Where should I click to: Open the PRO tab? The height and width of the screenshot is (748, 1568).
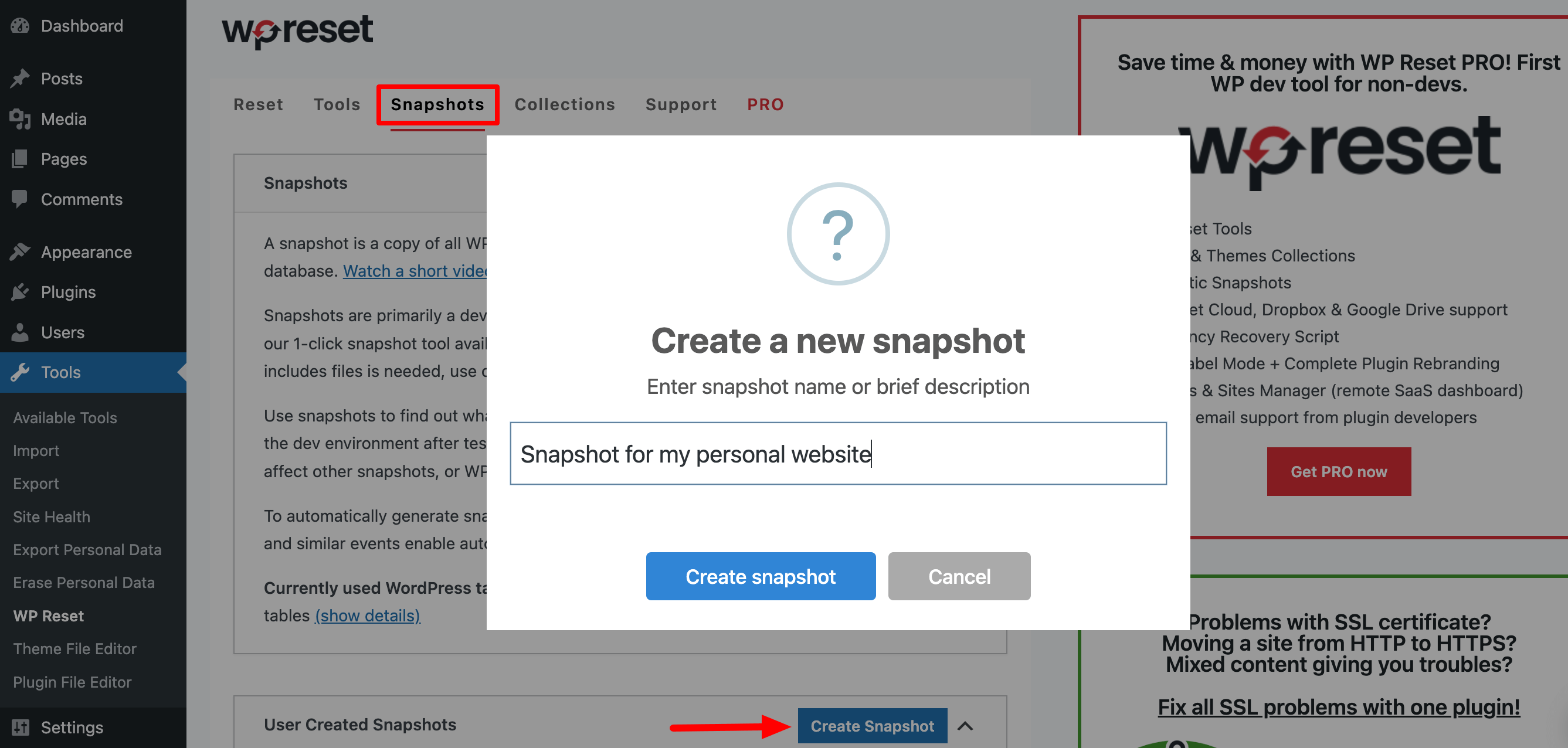tap(766, 104)
